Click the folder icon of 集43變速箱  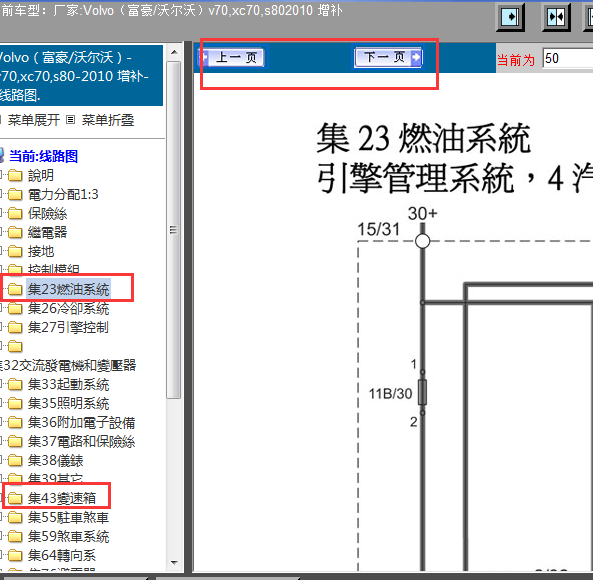15,498
